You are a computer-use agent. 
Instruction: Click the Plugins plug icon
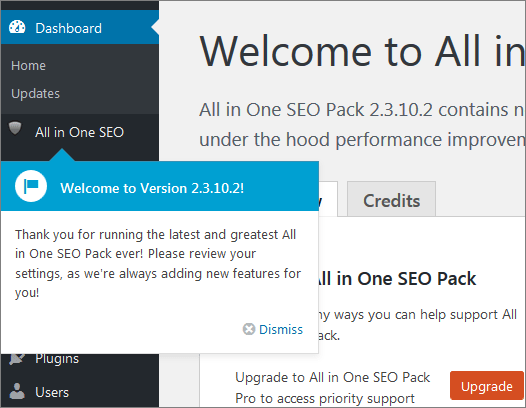17,359
